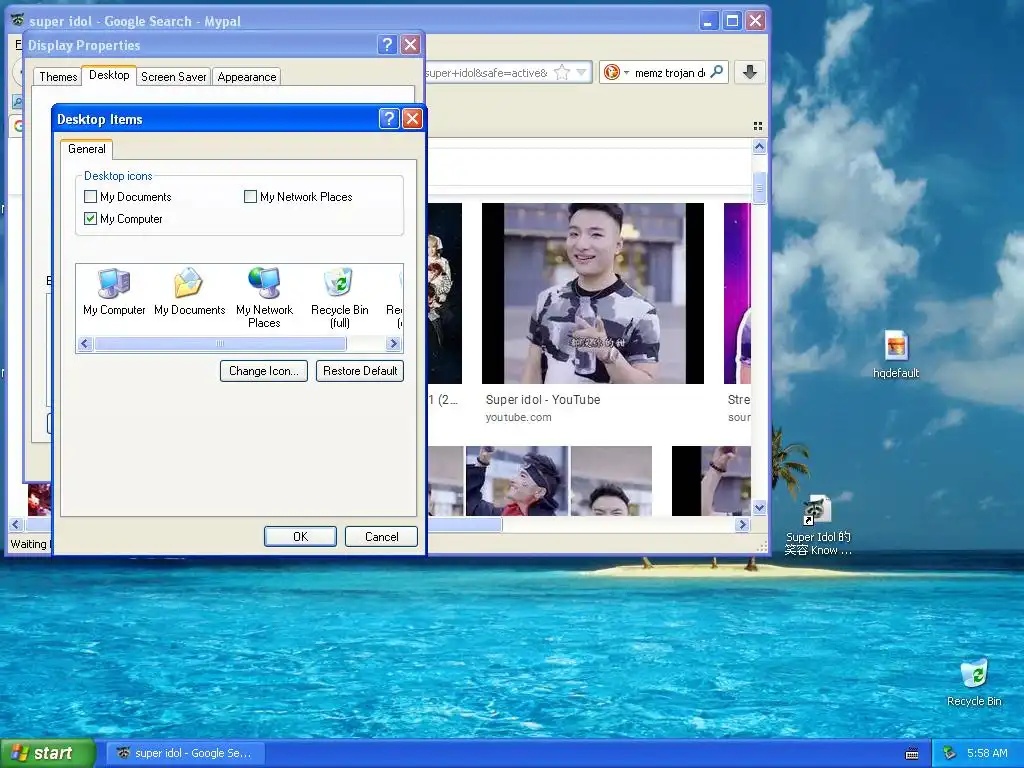This screenshot has width=1024, height=768.
Task: Click Mypal raccoon icon in title bar
Action: (18, 20)
